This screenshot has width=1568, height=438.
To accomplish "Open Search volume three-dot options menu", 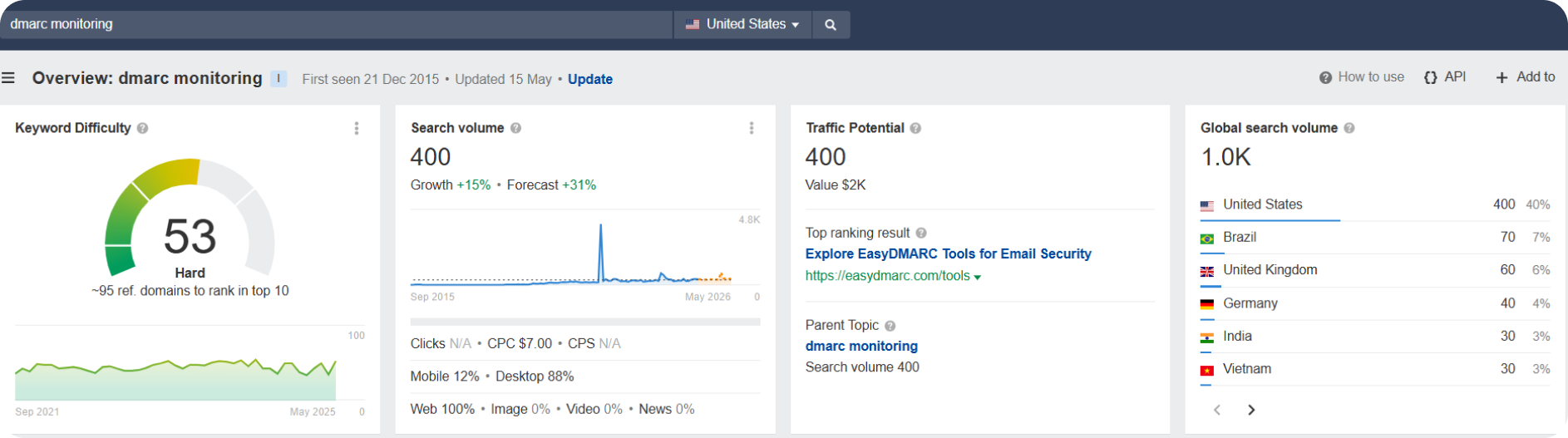I will tap(752, 128).
